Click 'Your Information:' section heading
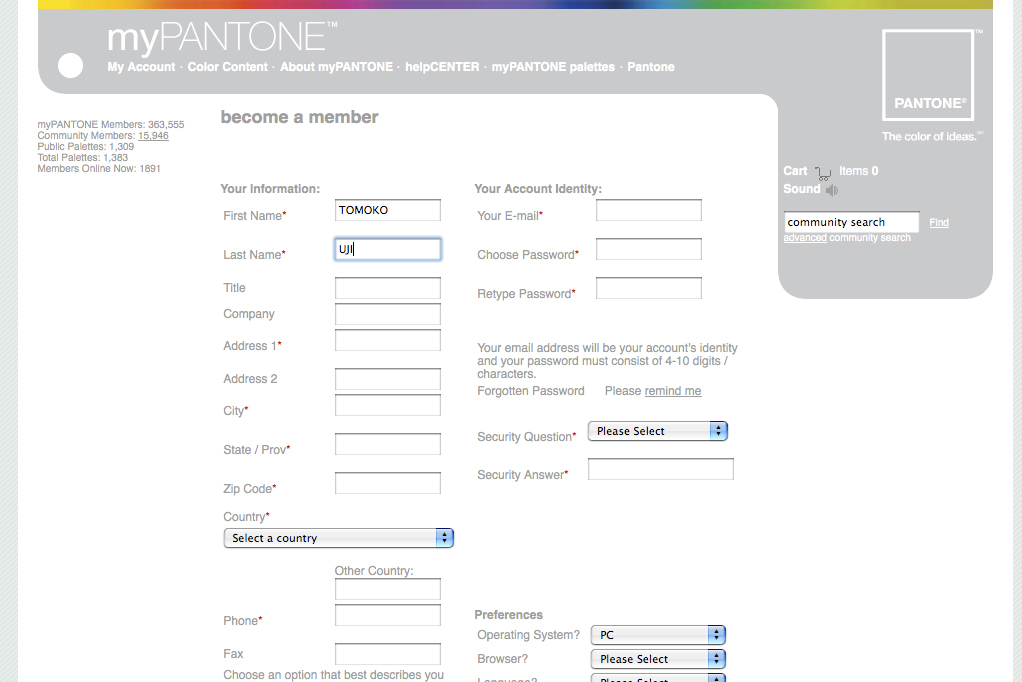The width and height of the screenshot is (1022, 682). [270, 189]
